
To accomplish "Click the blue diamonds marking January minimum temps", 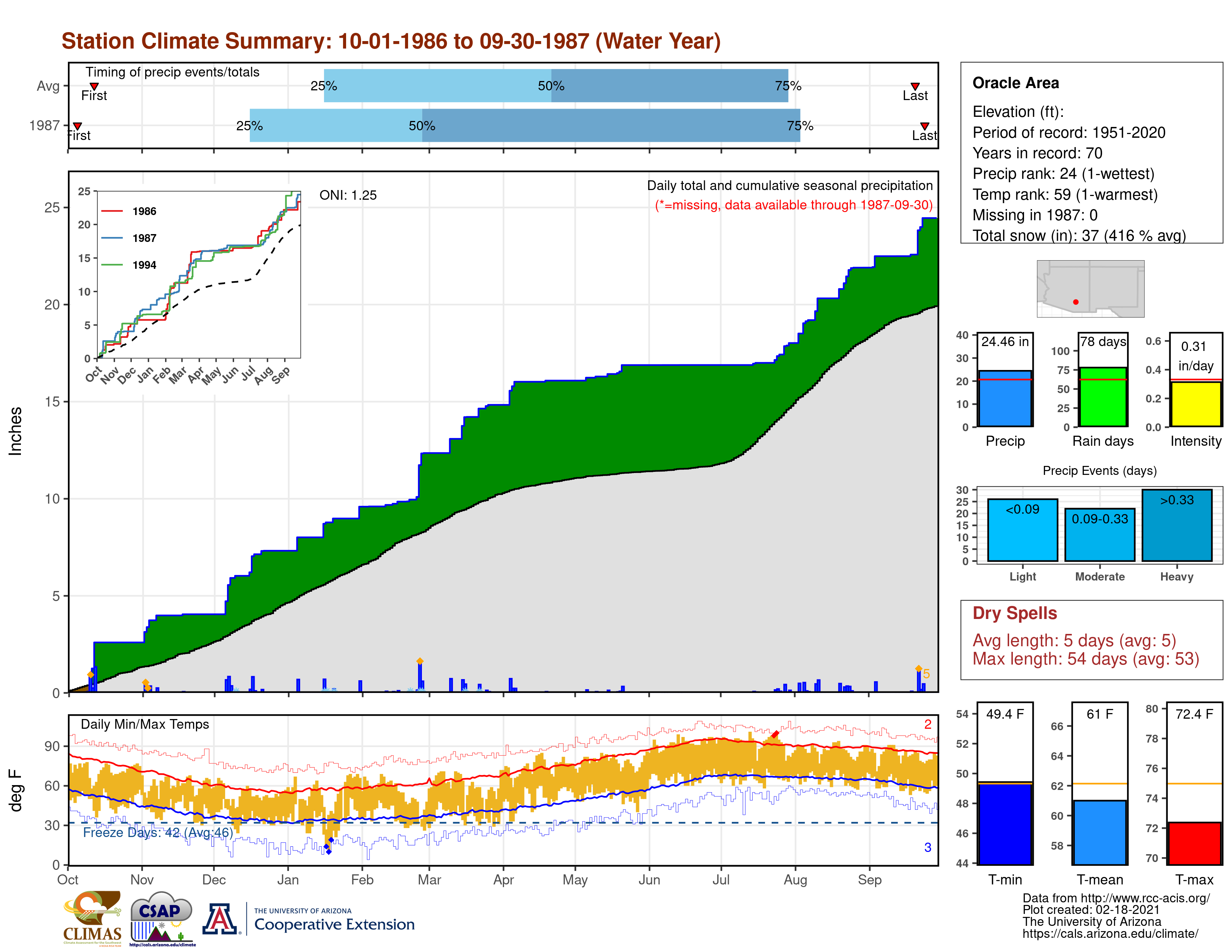I will (x=328, y=846).
